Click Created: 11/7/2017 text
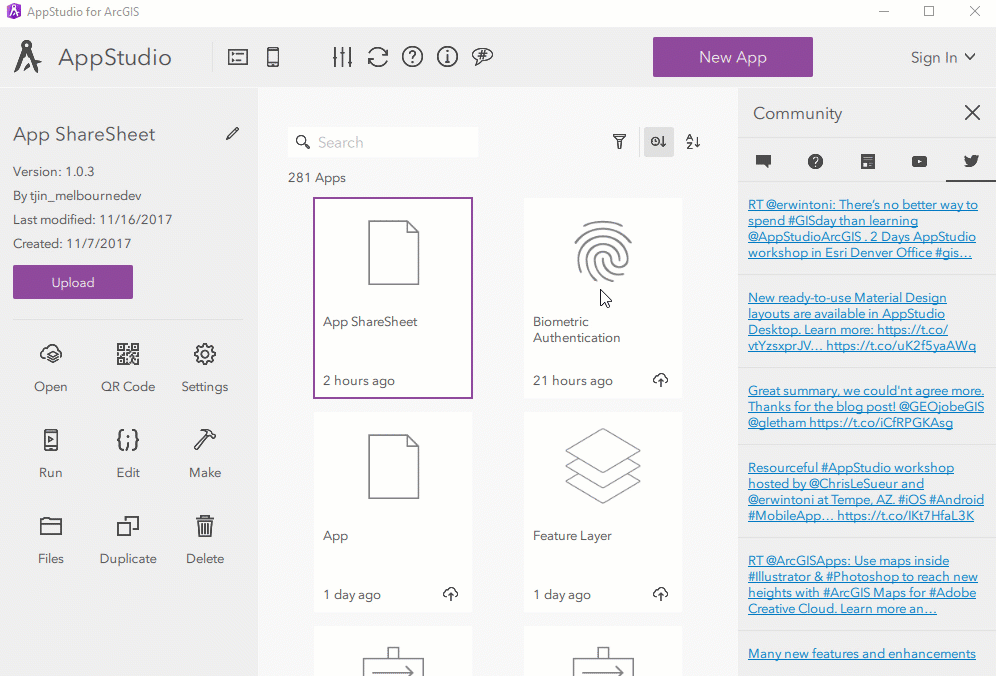Screen dimensions: 996x676 click(72, 243)
